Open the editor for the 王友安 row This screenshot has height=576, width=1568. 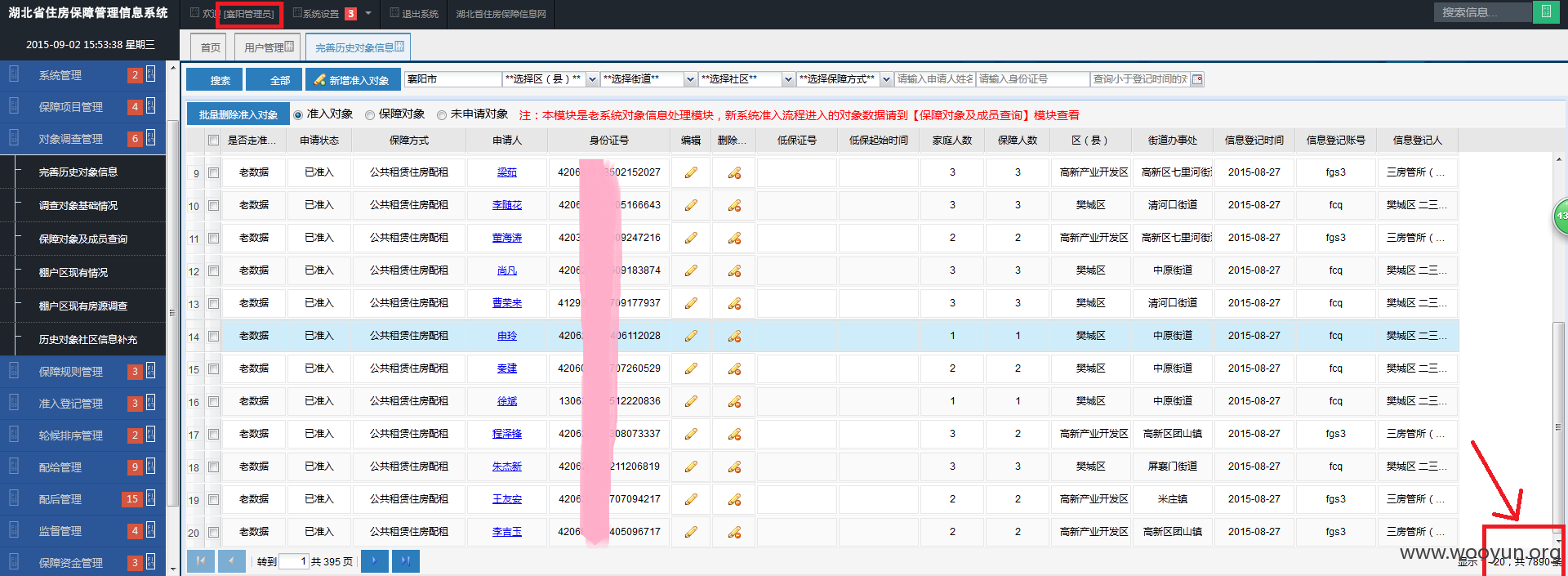tap(691, 499)
